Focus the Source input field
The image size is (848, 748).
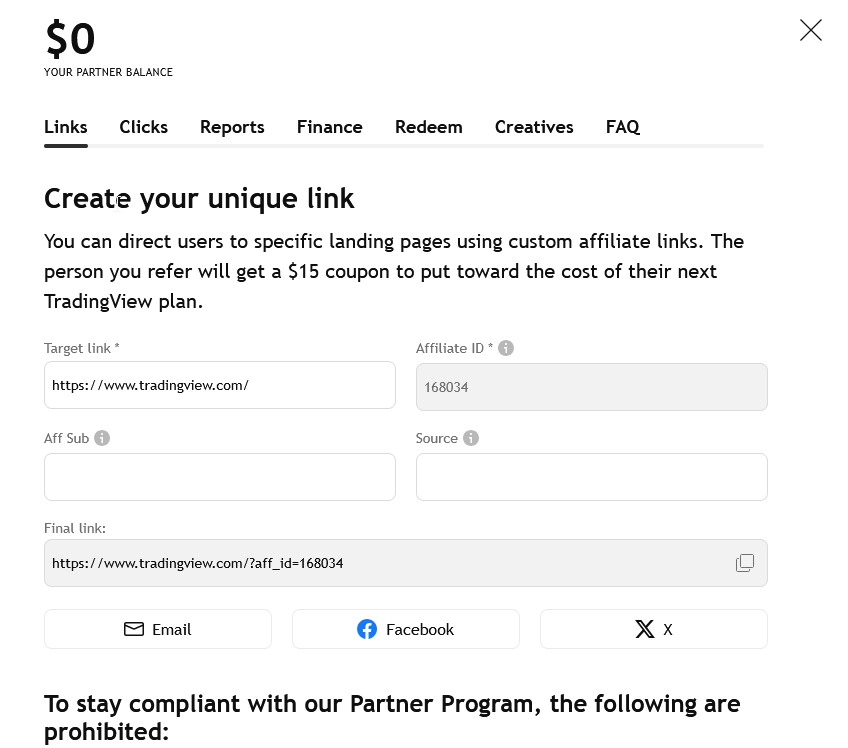click(x=592, y=477)
